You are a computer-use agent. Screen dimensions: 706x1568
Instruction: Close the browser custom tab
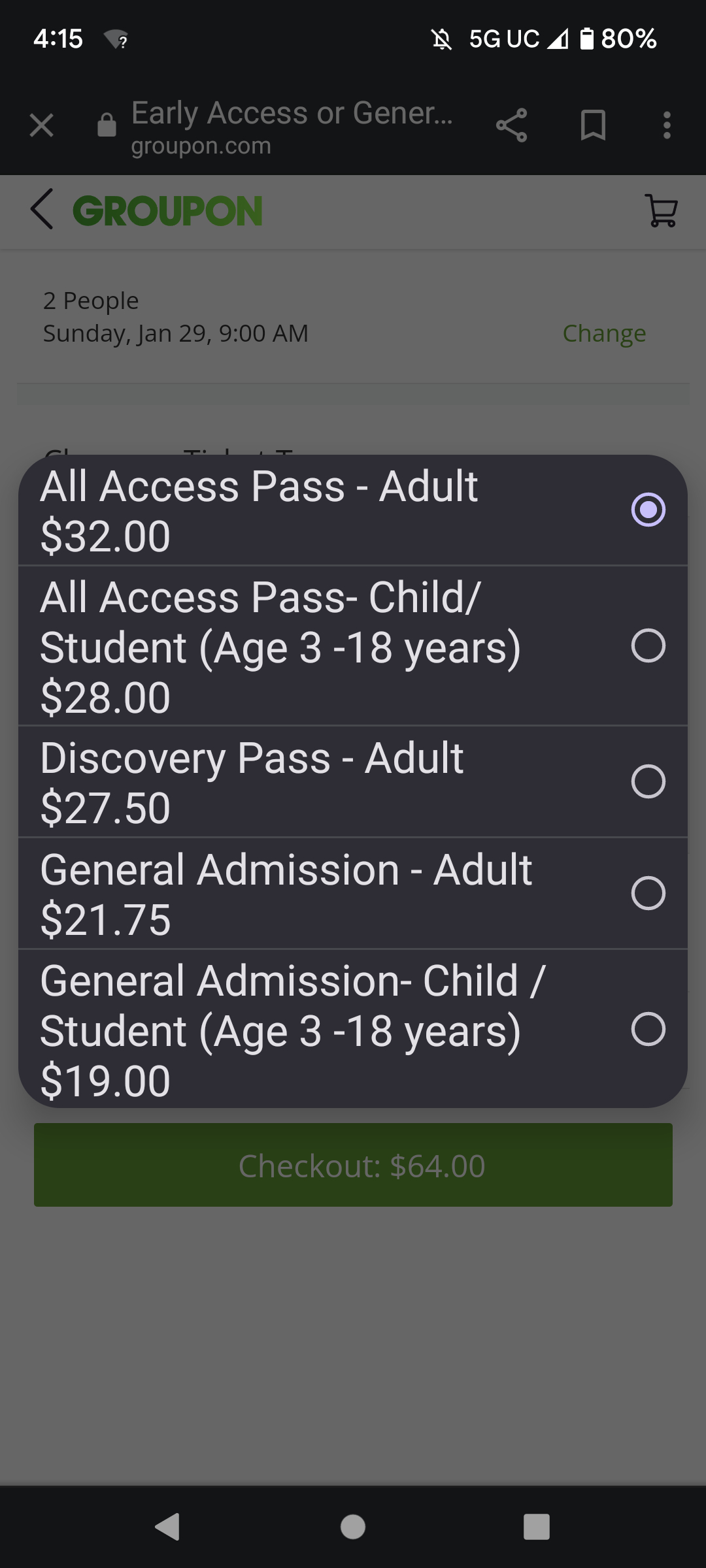pyautogui.click(x=42, y=125)
